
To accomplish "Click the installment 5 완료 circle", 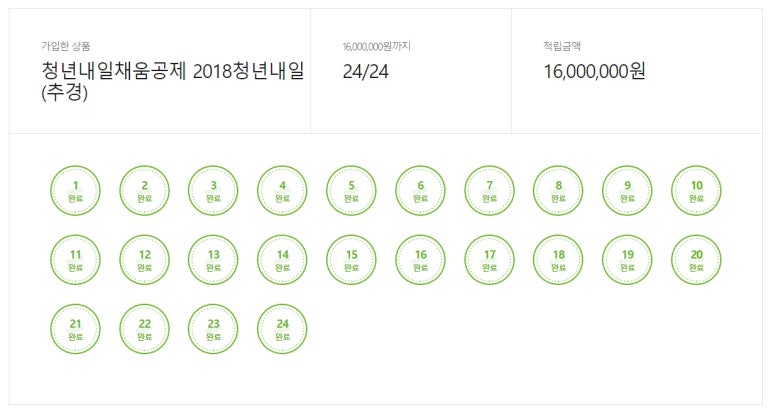I will click(x=352, y=191).
